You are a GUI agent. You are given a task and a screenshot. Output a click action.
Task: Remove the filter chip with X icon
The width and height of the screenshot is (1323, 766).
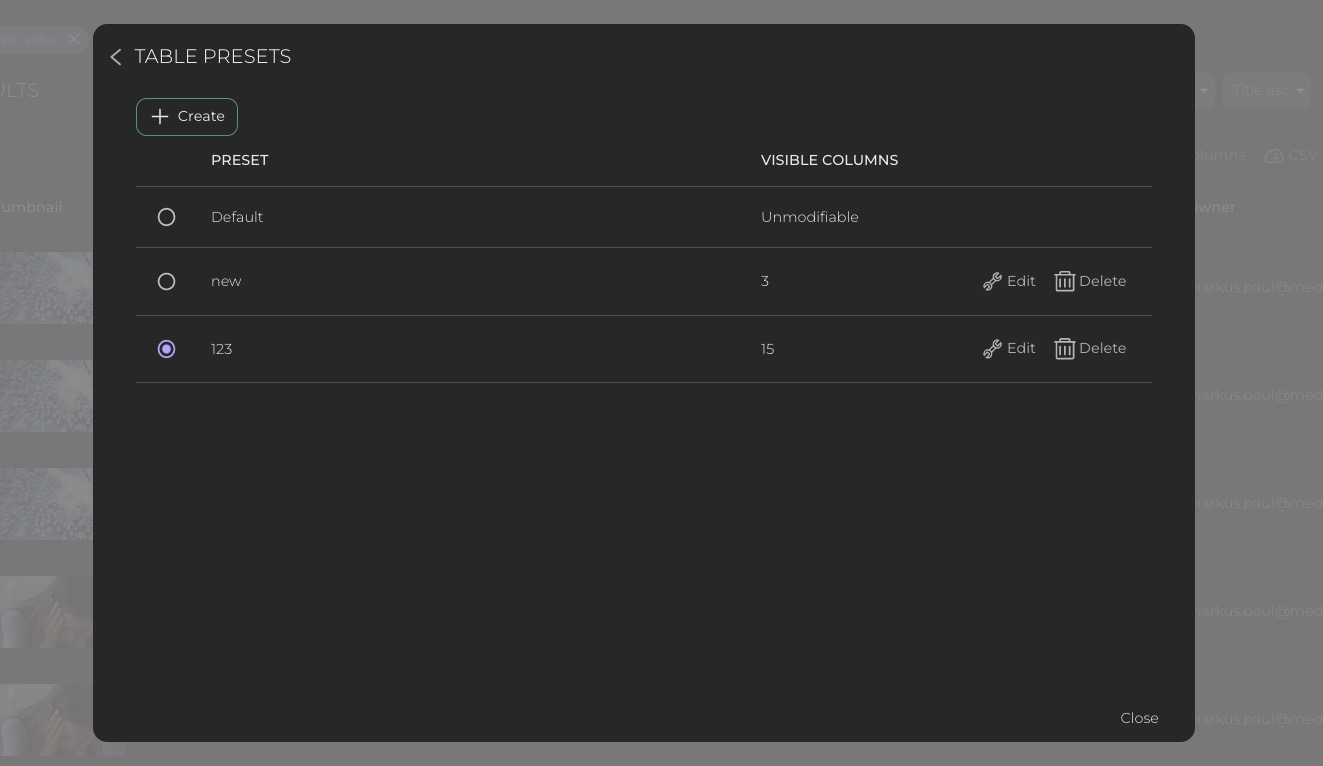(x=74, y=39)
